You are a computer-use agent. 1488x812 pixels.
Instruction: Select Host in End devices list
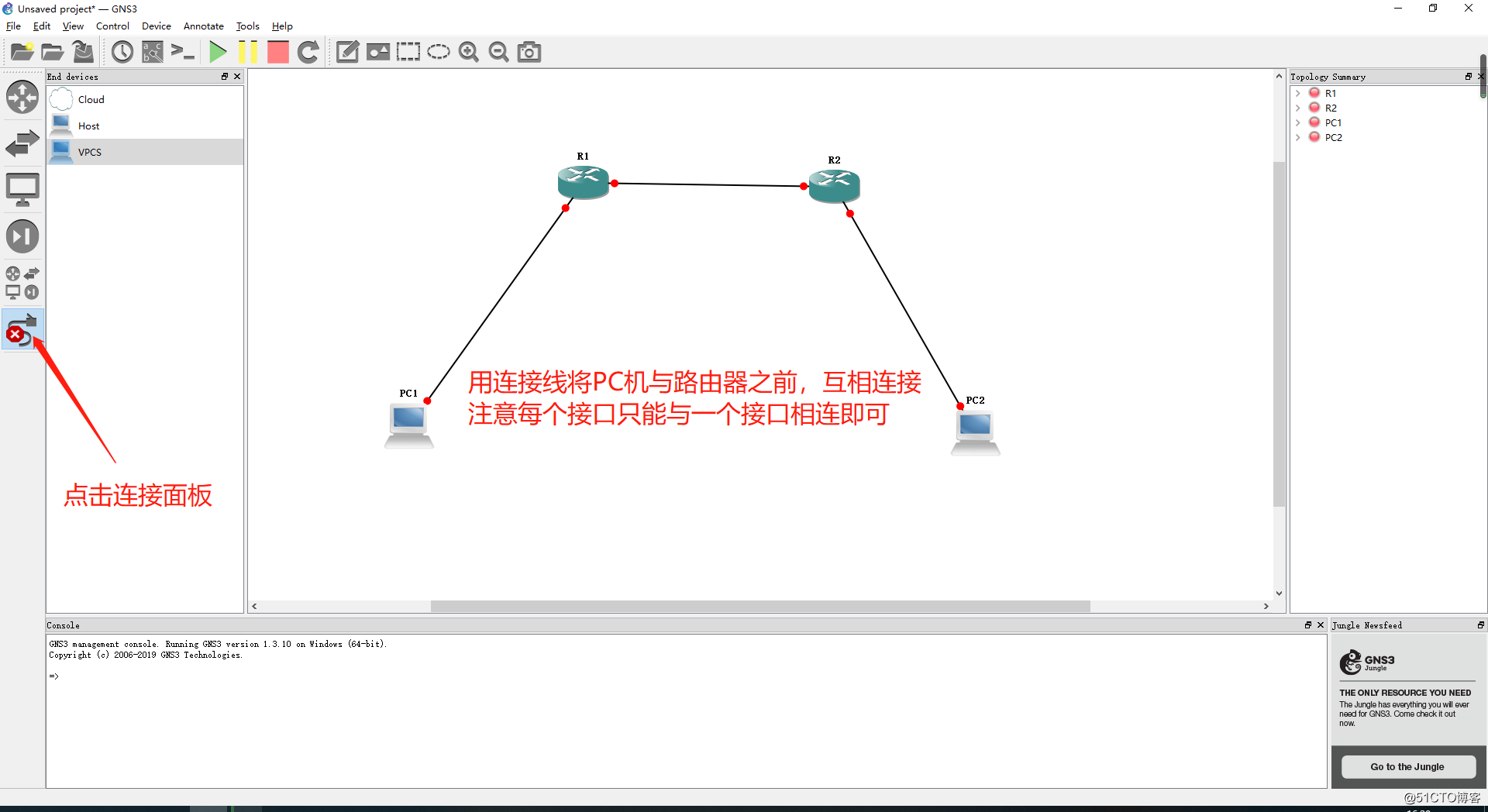pyautogui.click(x=145, y=126)
